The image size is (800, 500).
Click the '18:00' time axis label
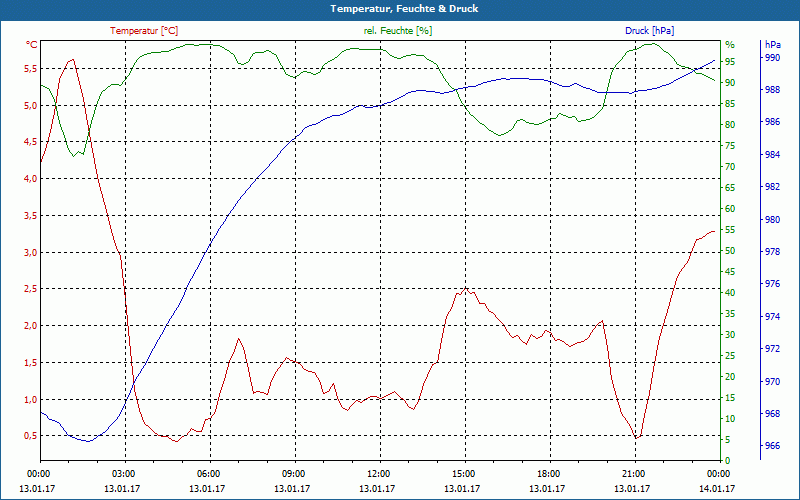(x=547, y=473)
